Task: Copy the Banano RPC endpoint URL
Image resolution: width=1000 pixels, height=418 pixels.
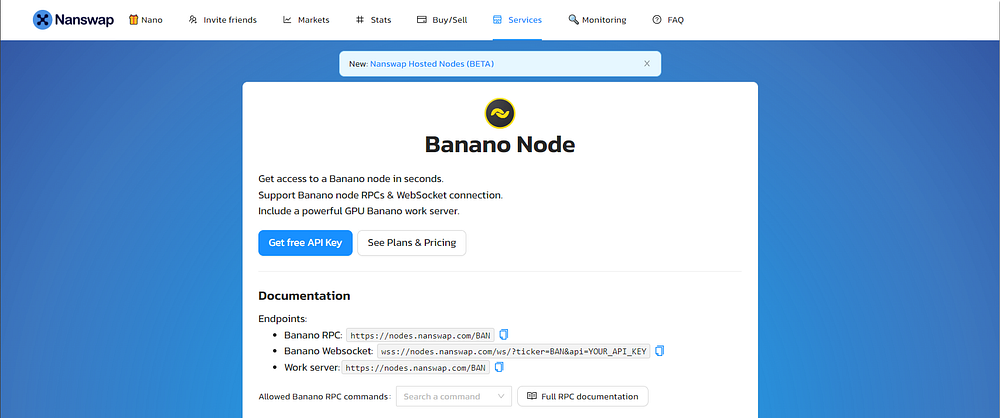Action: coord(504,334)
